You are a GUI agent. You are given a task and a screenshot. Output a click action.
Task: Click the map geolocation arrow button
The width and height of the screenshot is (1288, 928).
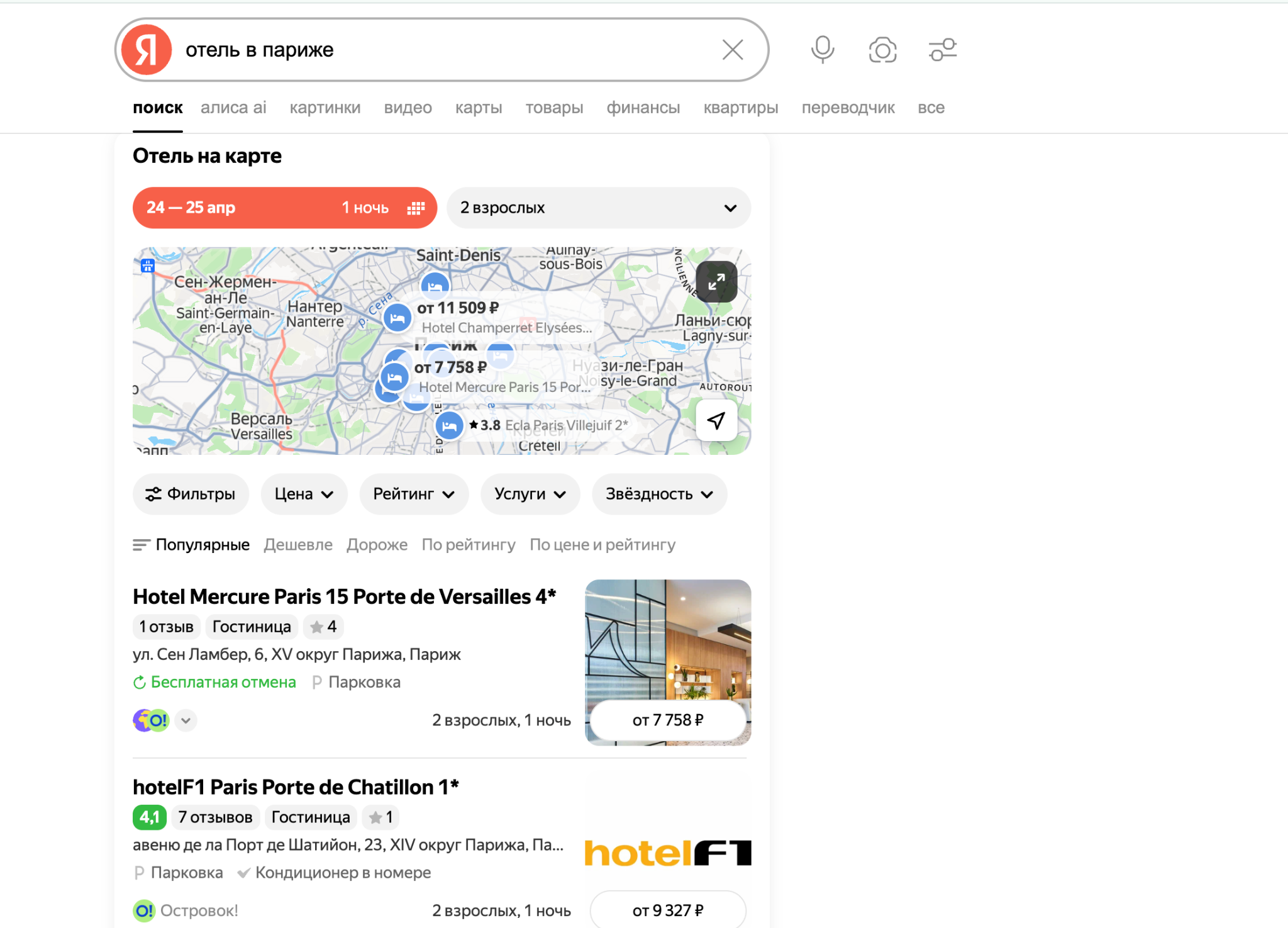tap(716, 420)
